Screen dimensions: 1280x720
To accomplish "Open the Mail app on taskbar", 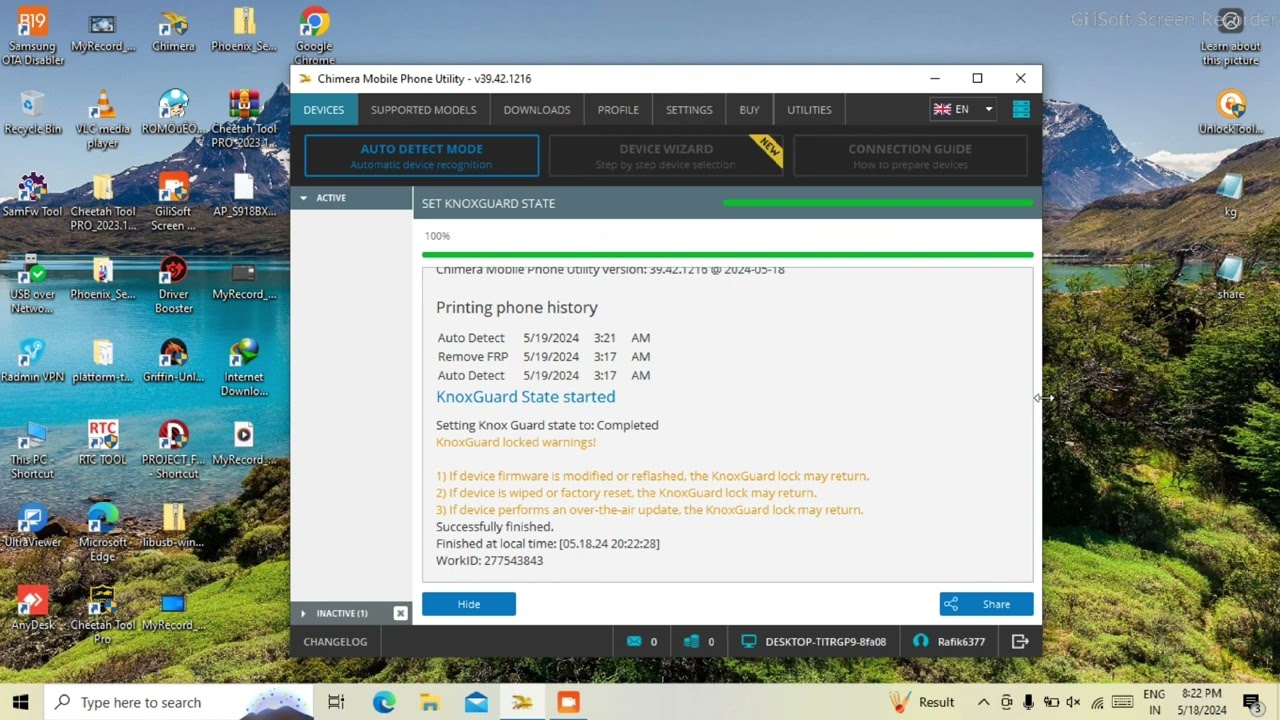I will click(x=476, y=702).
